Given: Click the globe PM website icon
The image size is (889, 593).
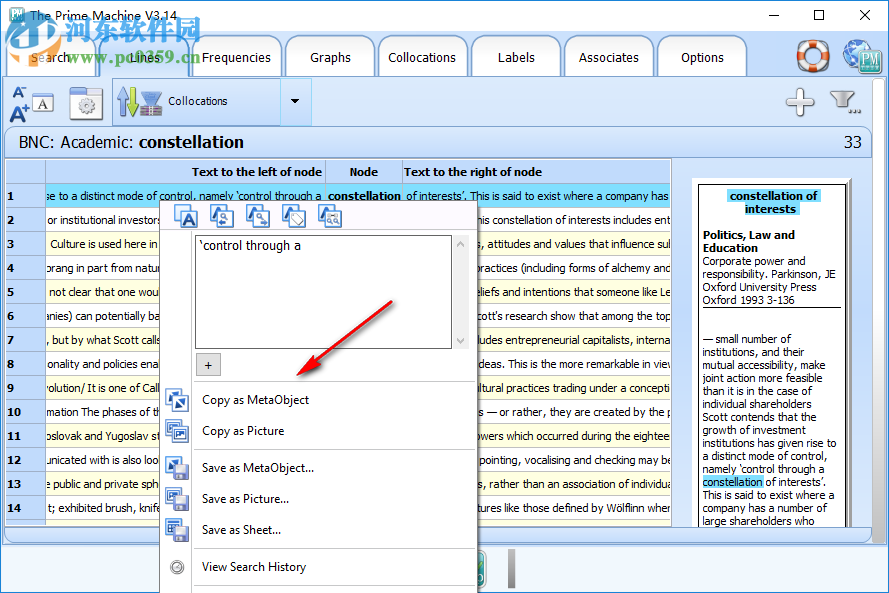Looking at the screenshot, I should 862,56.
